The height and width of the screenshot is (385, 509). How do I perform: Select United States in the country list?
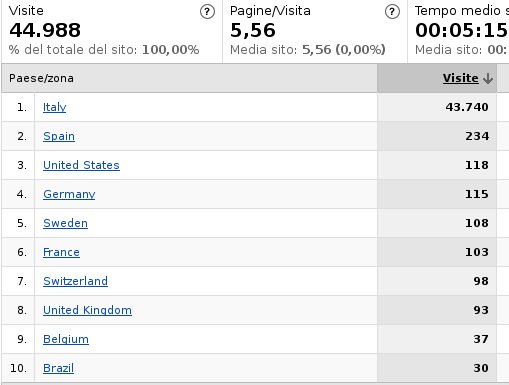(81, 165)
